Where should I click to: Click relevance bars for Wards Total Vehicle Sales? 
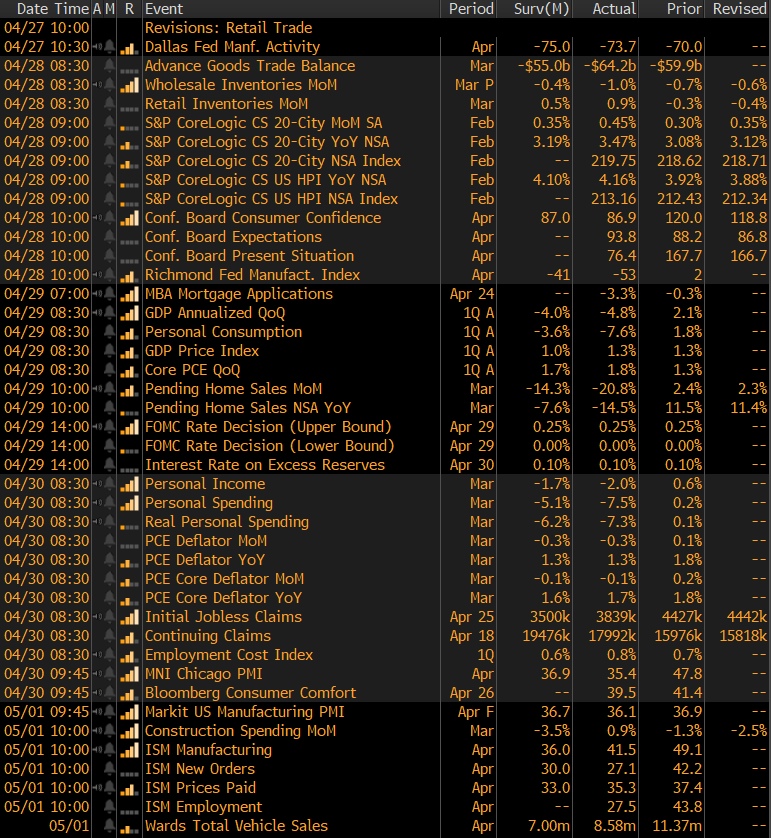point(129,826)
